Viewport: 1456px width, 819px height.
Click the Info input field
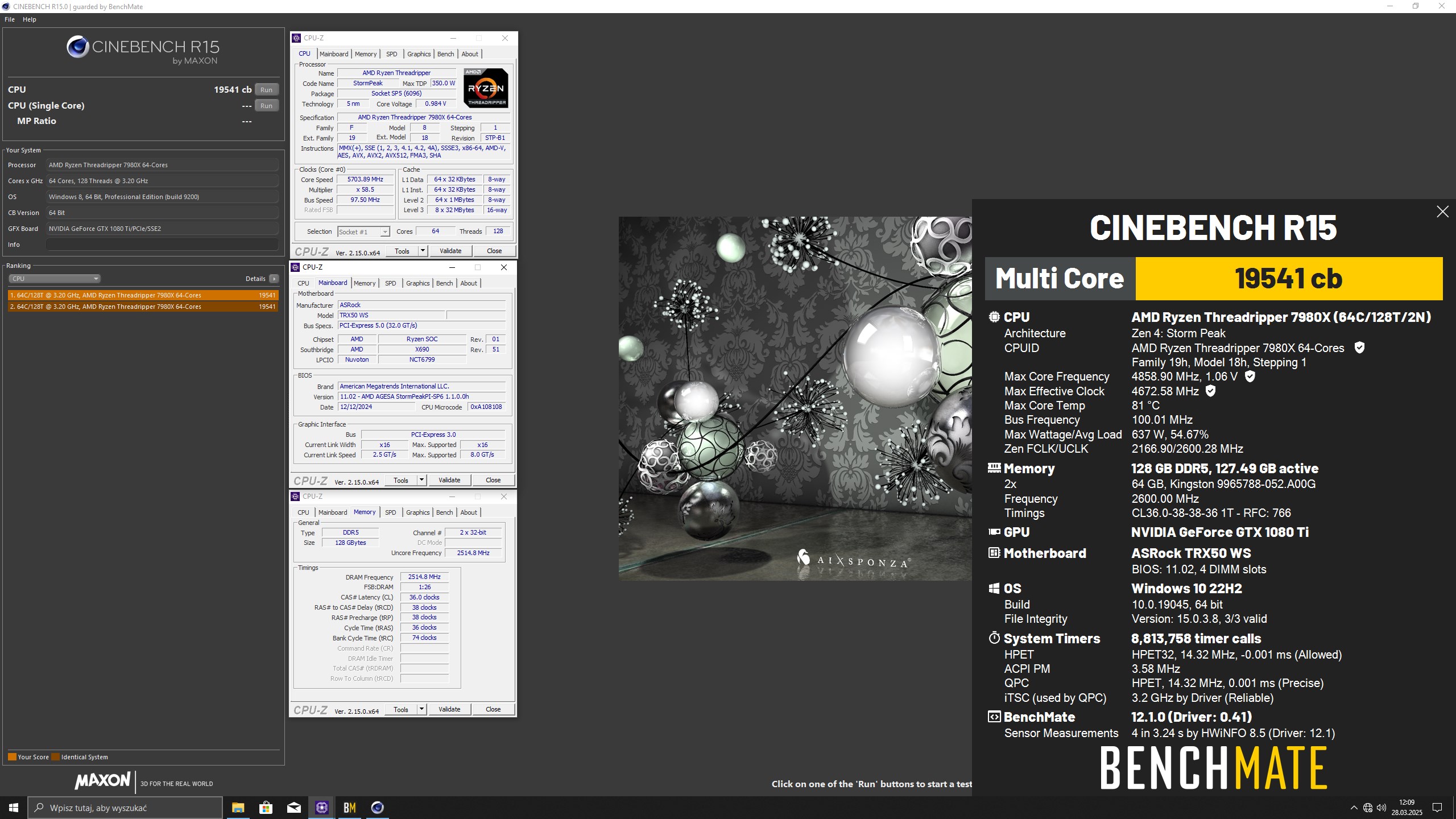tap(162, 245)
